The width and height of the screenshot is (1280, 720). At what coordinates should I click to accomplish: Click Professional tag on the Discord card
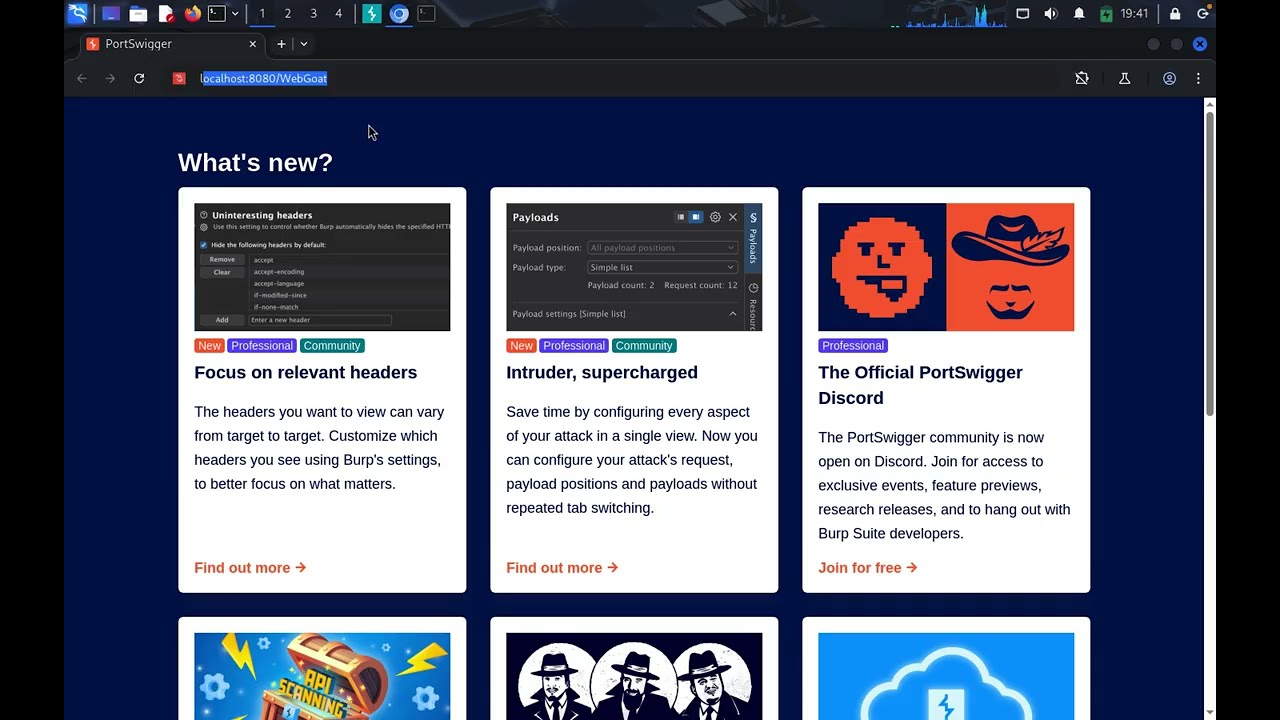coord(853,346)
